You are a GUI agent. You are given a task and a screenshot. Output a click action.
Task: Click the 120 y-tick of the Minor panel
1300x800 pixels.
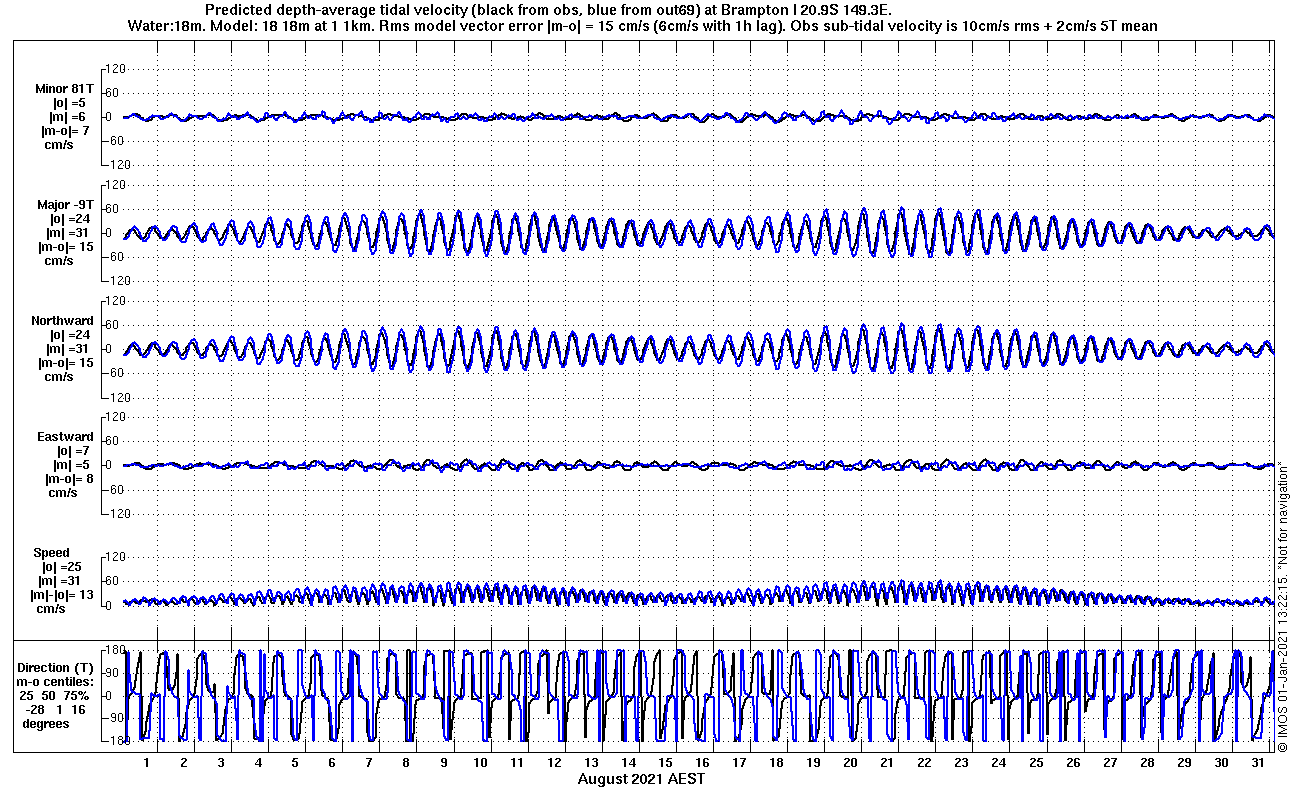point(113,69)
